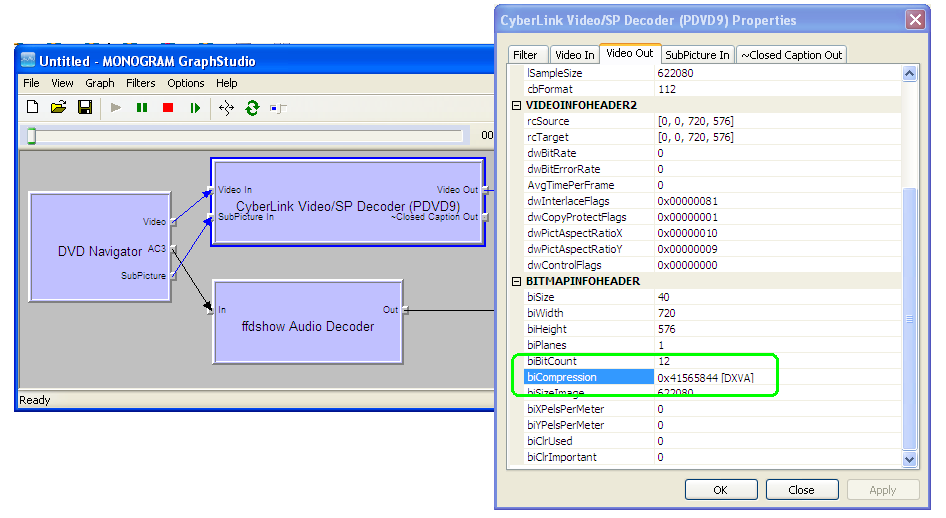Click the insert filter toolbar icon
The height and width of the screenshot is (518, 946).
pos(278,109)
